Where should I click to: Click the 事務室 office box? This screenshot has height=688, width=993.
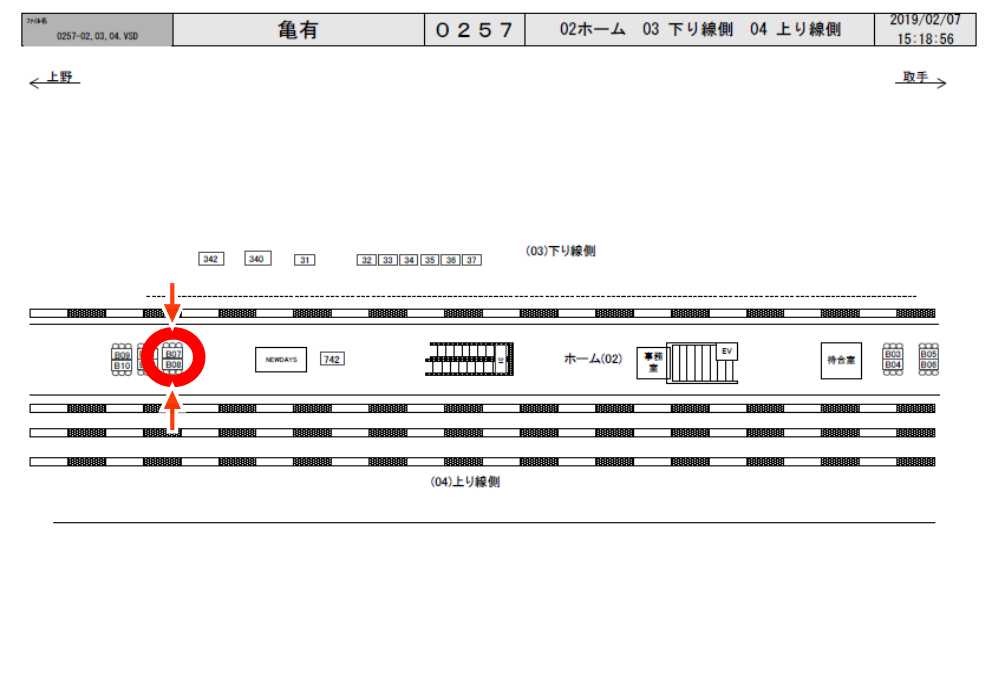click(652, 362)
